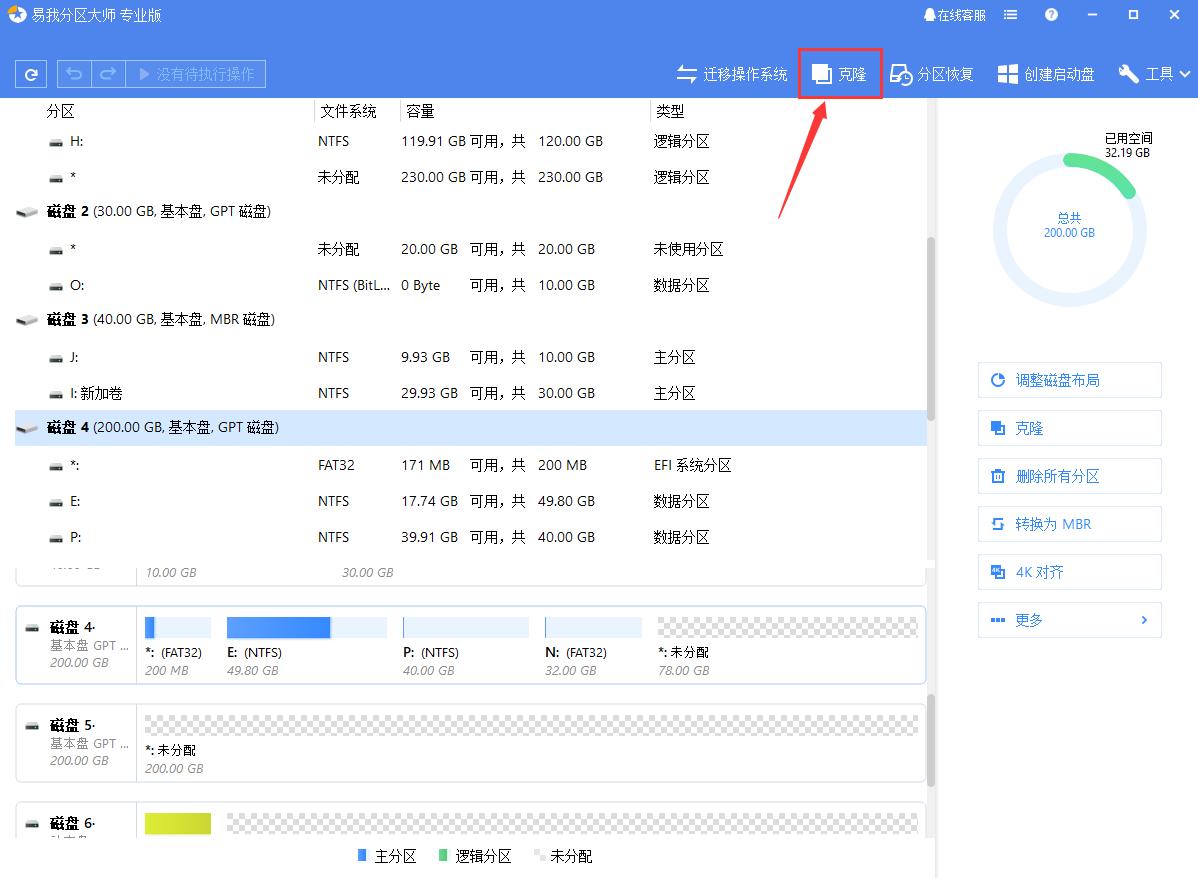Select the 迁移操作系统 (Migrate OS) icon

686,73
